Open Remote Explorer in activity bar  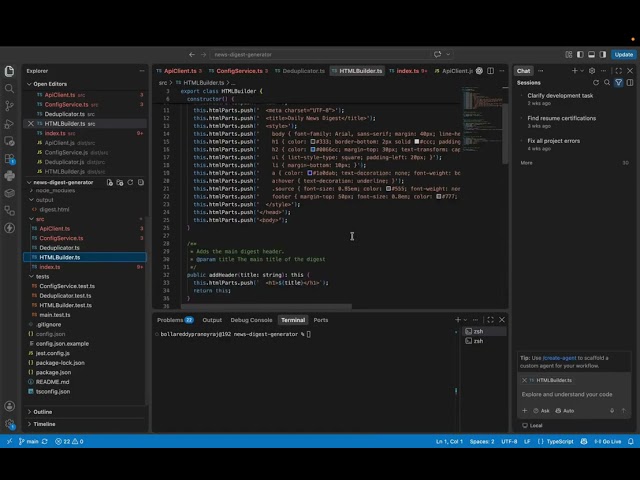click(x=9, y=141)
